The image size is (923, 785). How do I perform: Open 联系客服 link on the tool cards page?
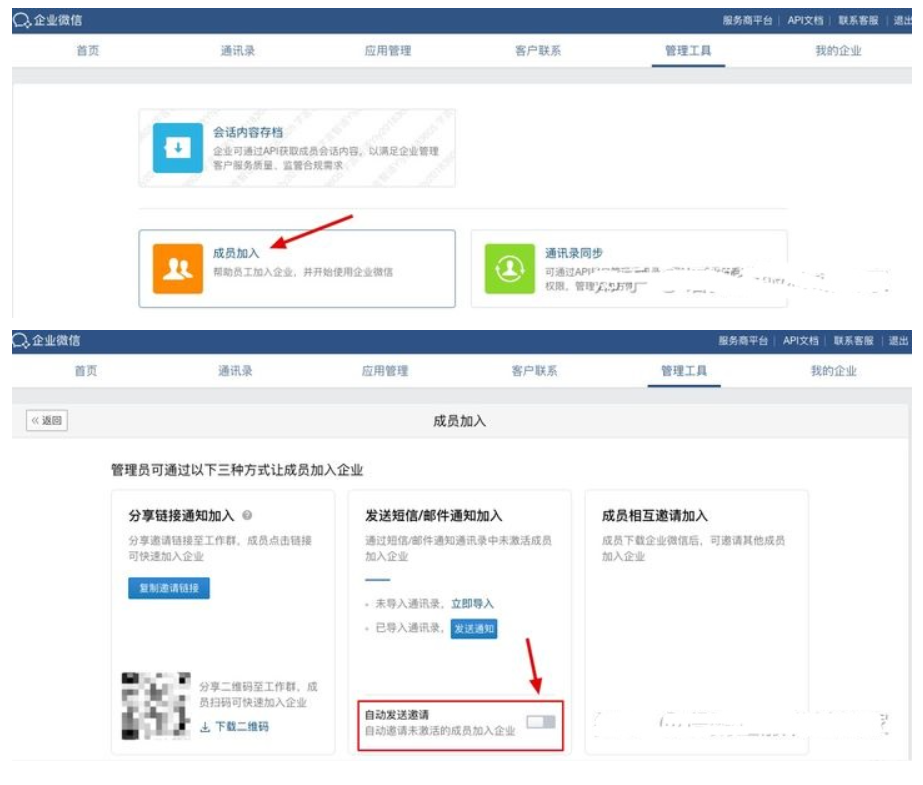[858, 21]
